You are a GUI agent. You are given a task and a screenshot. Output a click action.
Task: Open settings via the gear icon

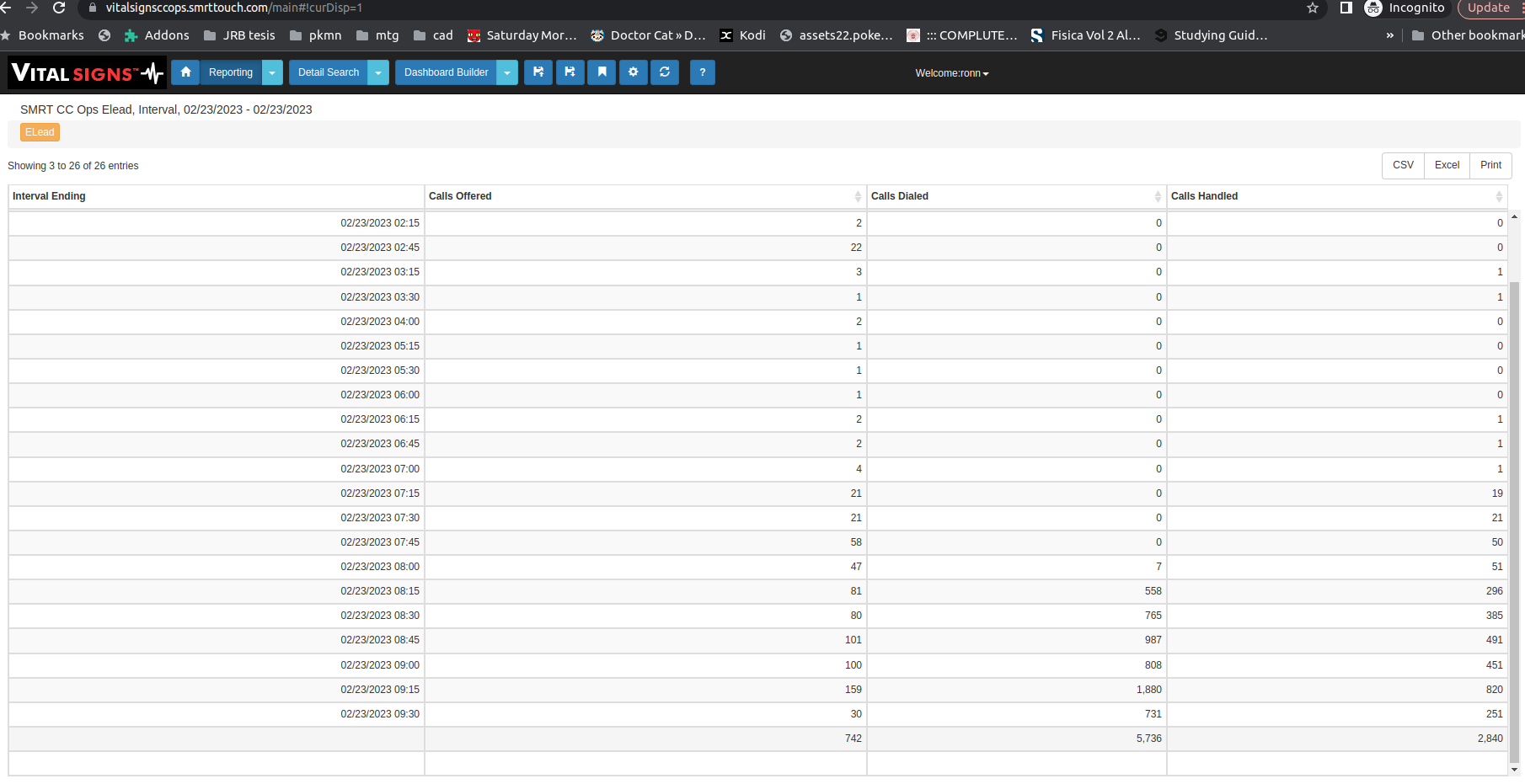coord(633,72)
